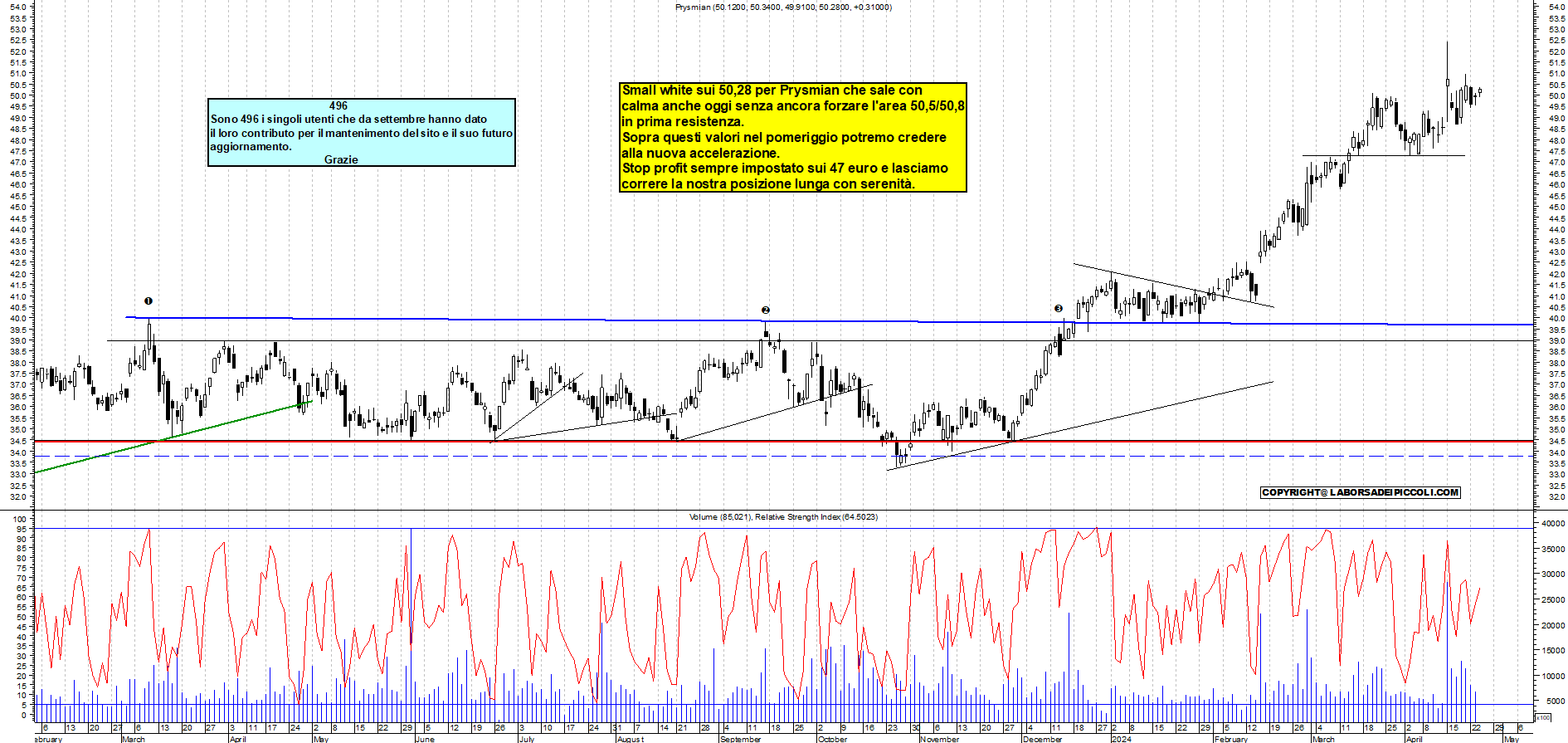Screen dimensions: 1568x743
Task: Click the 'July' label on the date axis
Action: tap(527, 739)
